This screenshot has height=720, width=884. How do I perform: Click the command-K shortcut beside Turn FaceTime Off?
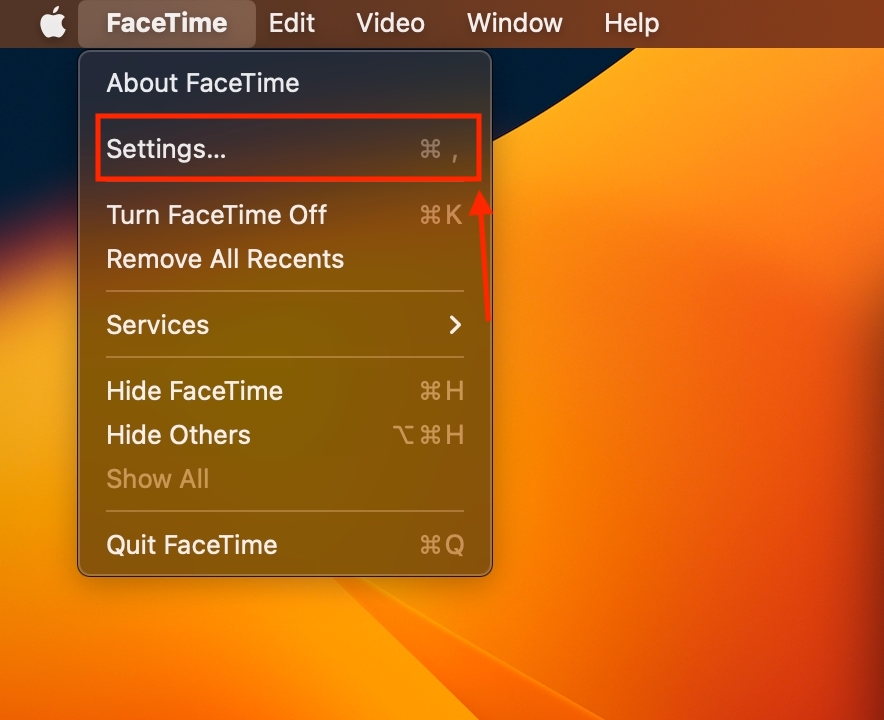pos(440,215)
